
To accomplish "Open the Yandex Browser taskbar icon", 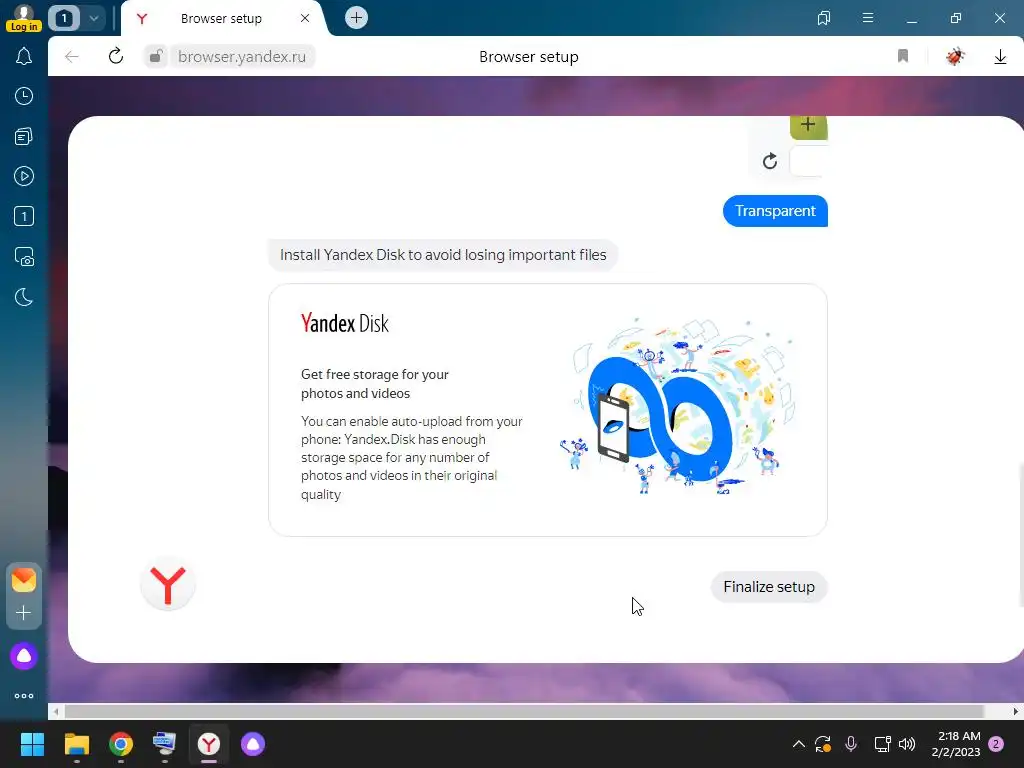I will pos(209,744).
